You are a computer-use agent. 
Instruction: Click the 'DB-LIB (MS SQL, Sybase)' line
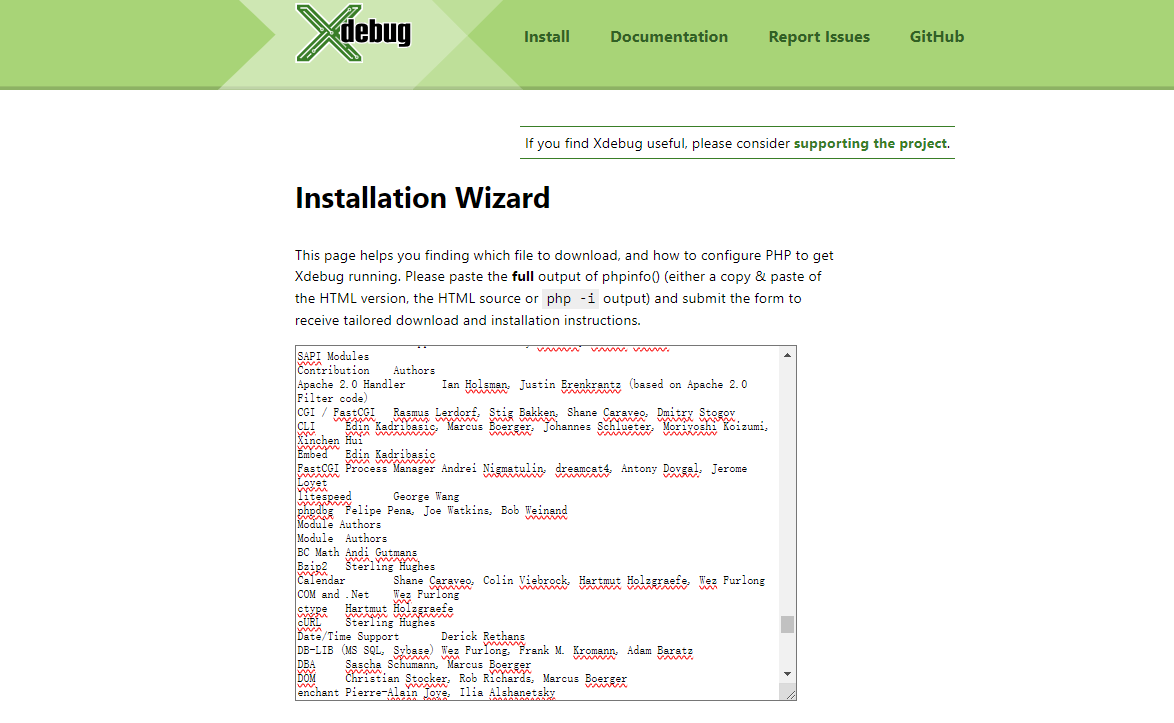pos(495,651)
